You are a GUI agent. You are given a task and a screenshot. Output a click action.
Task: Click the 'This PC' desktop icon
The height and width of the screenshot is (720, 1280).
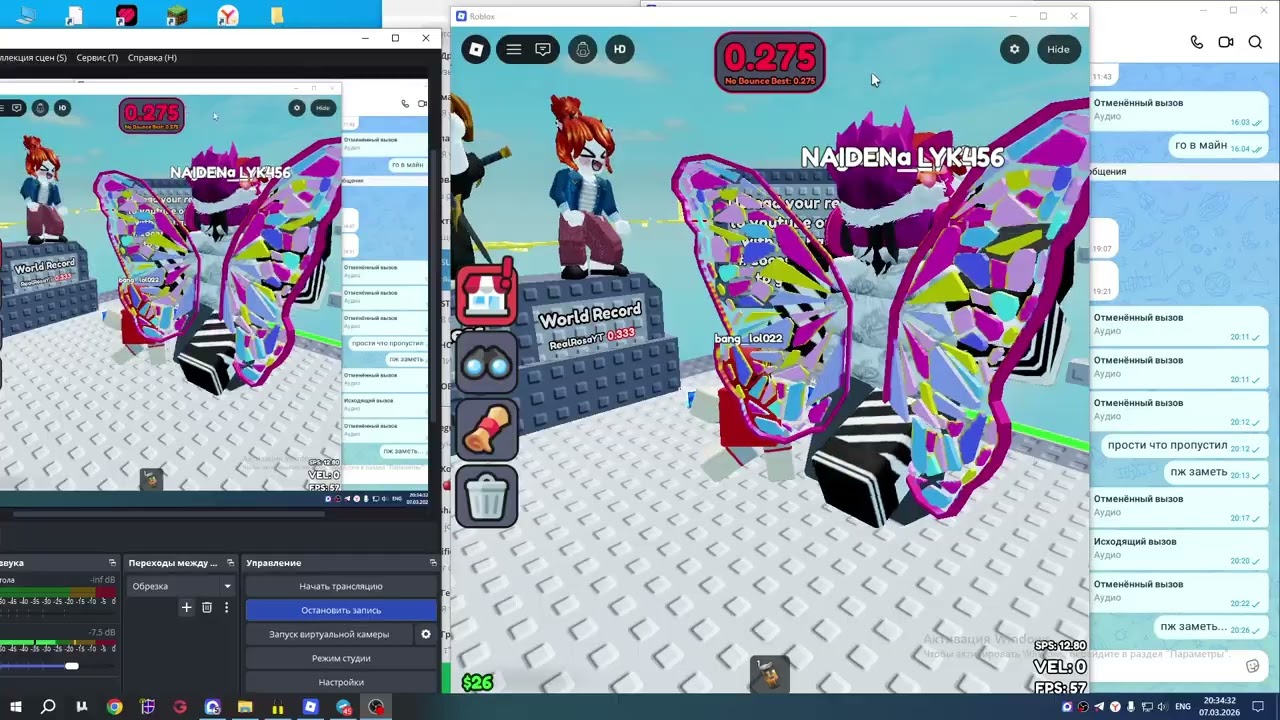(x=25, y=15)
